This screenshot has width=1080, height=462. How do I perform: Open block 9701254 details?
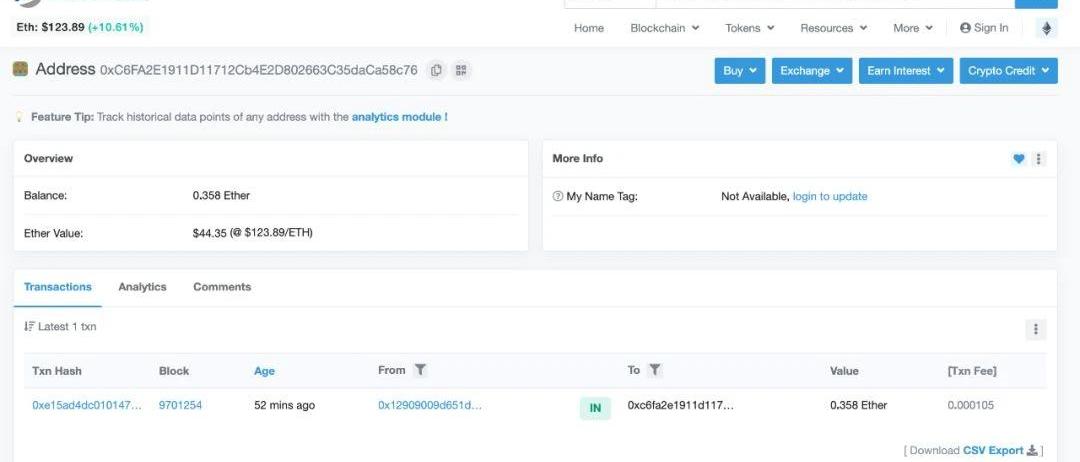(x=180, y=405)
